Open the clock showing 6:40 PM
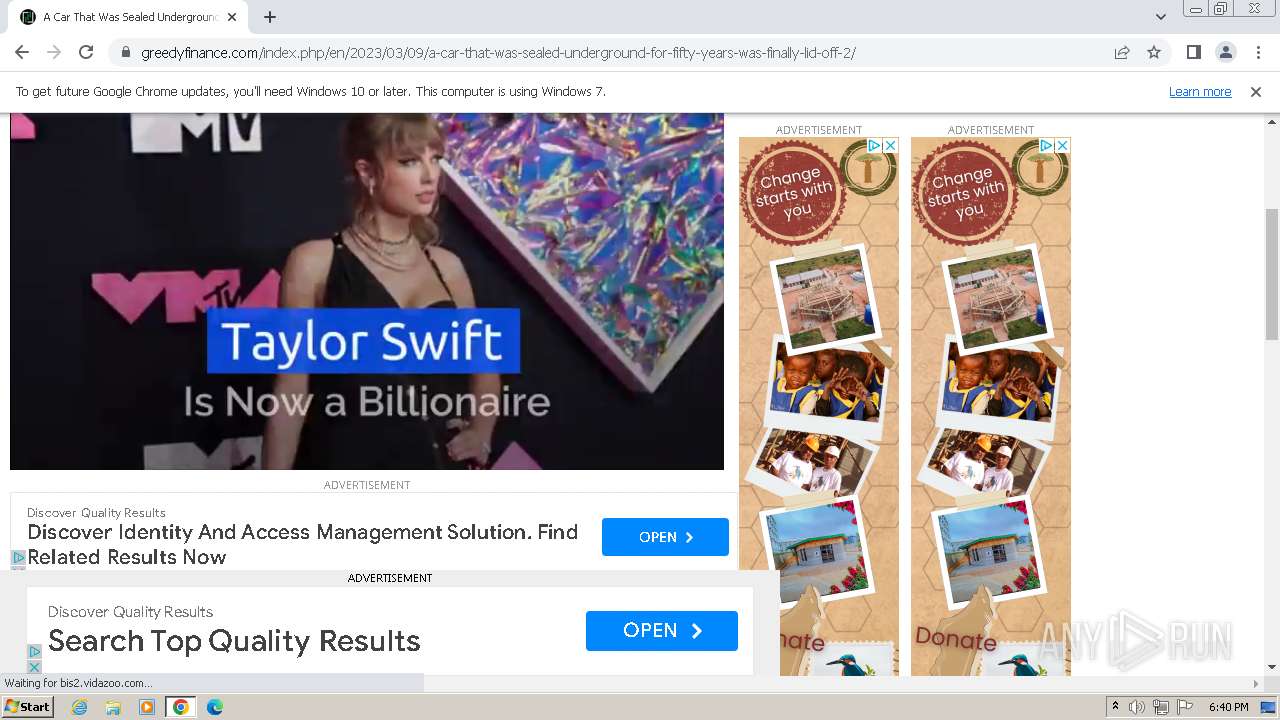The height and width of the screenshot is (720, 1280). click(1228, 707)
